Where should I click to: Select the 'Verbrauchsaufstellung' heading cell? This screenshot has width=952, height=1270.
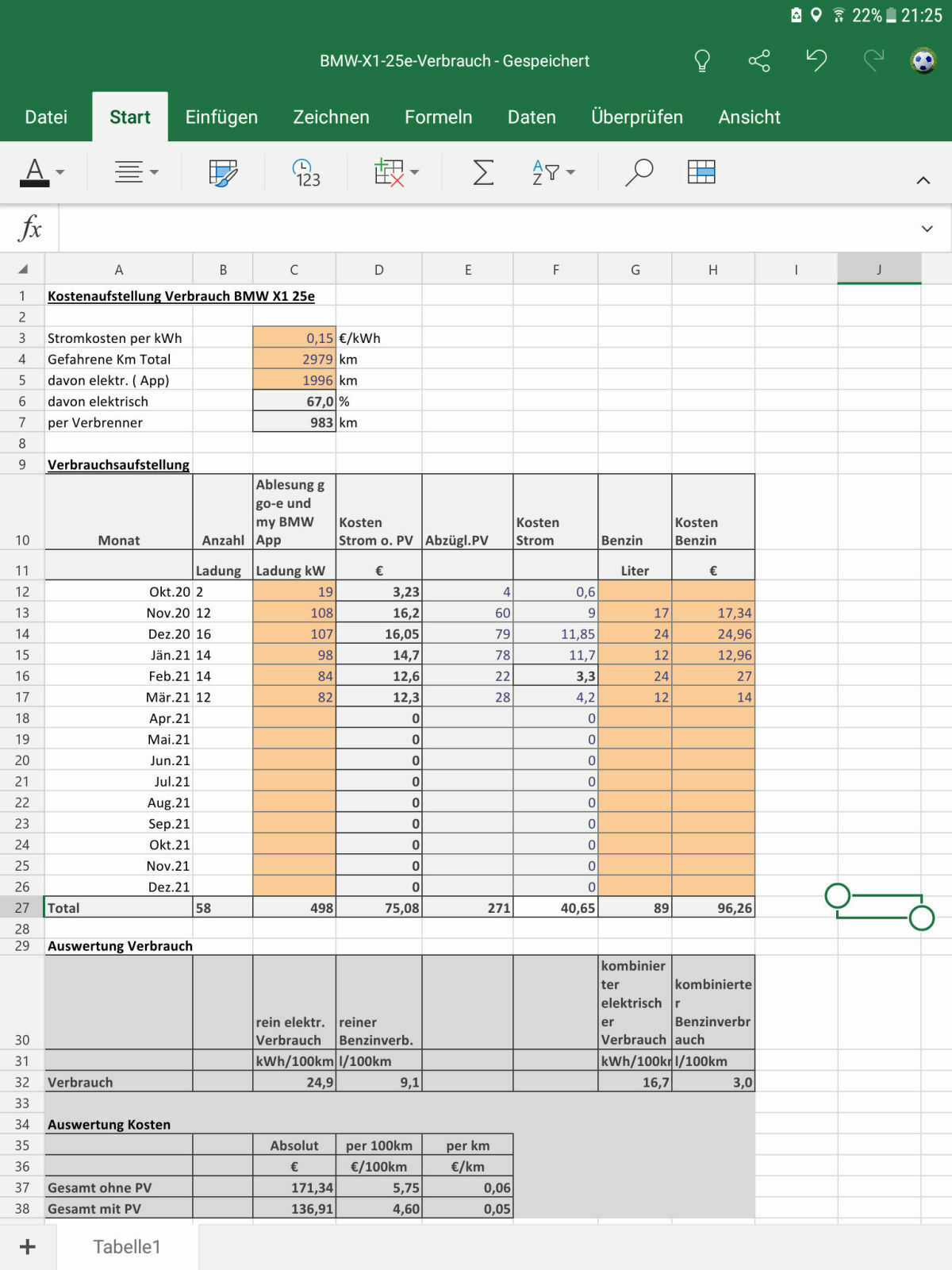coord(119,464)
